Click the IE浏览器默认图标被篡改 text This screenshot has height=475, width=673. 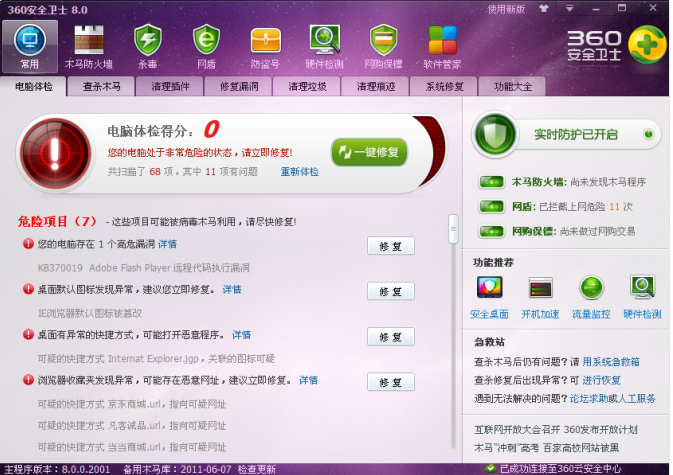coord(90,313)
